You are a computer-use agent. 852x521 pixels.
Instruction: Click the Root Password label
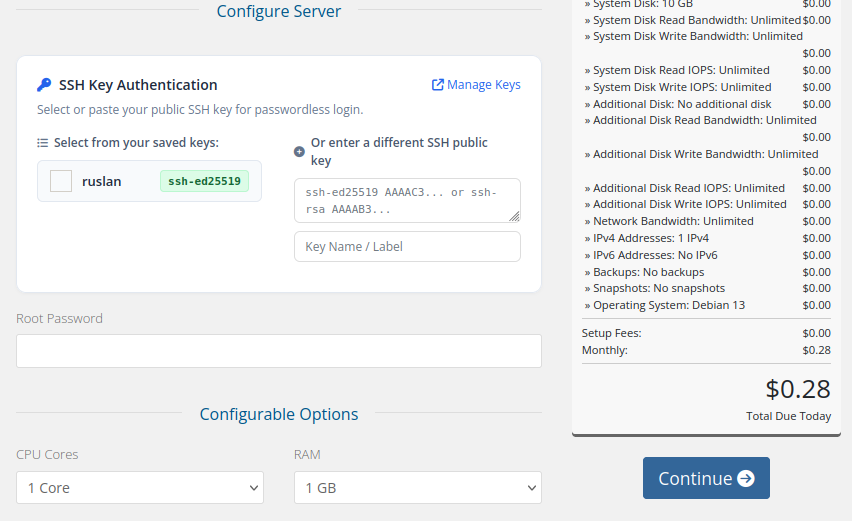pos(59,318)
